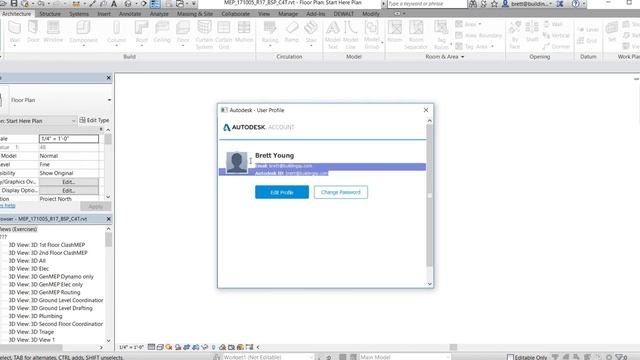The height and width of the screenshot is (360, 640).
Task: Select the Room Separator tool
Action: 416,35
